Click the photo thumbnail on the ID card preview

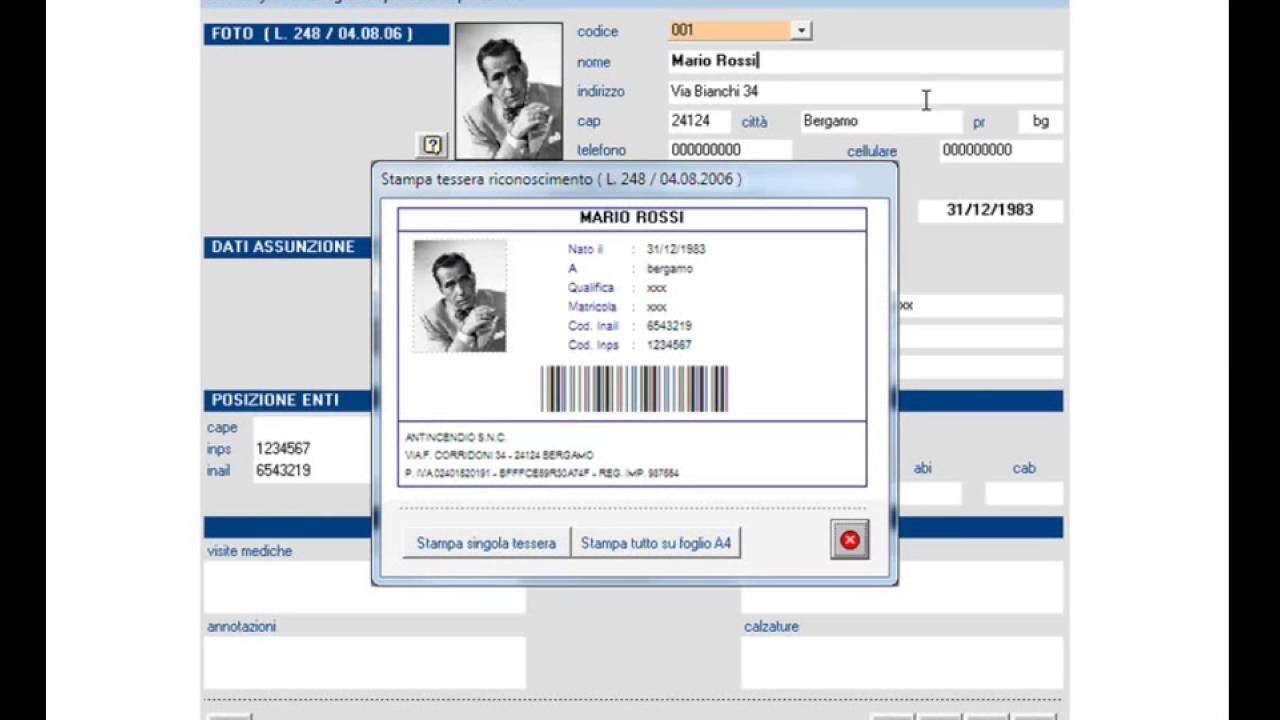click(x=460, y=296)
